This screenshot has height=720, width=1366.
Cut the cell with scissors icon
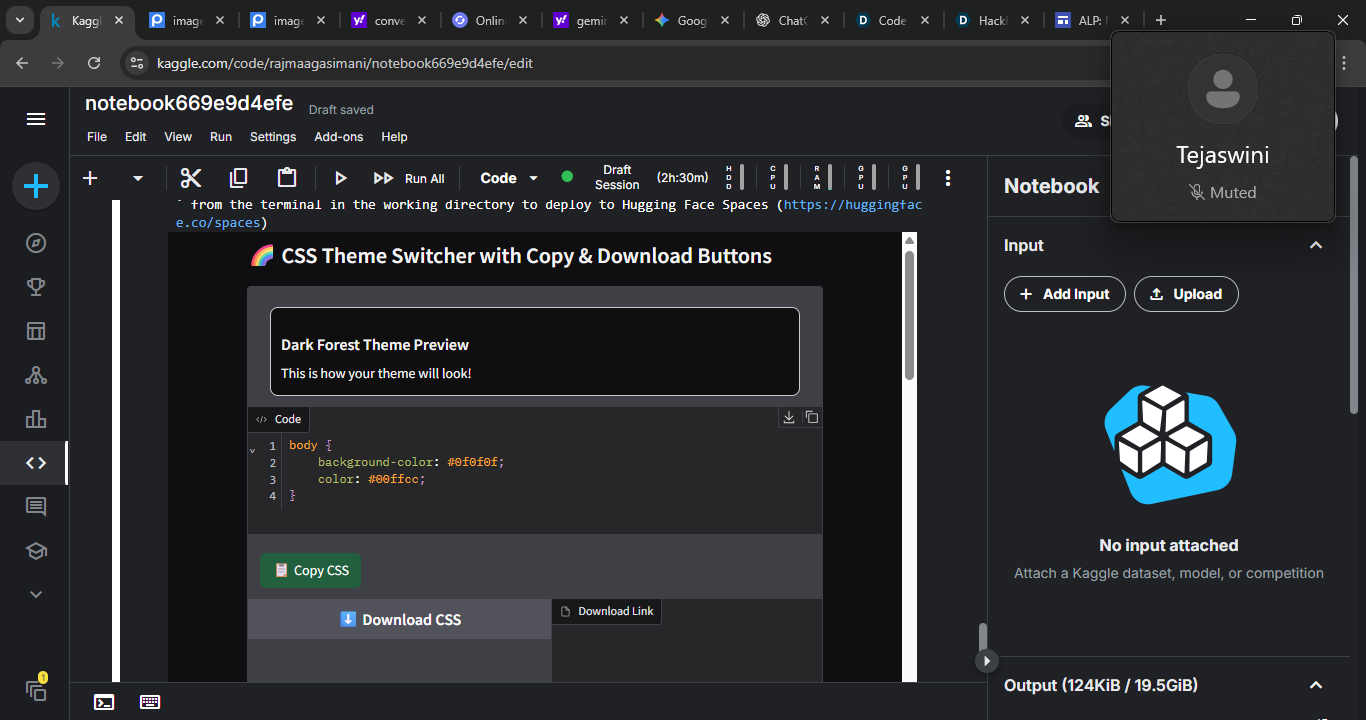191,178
